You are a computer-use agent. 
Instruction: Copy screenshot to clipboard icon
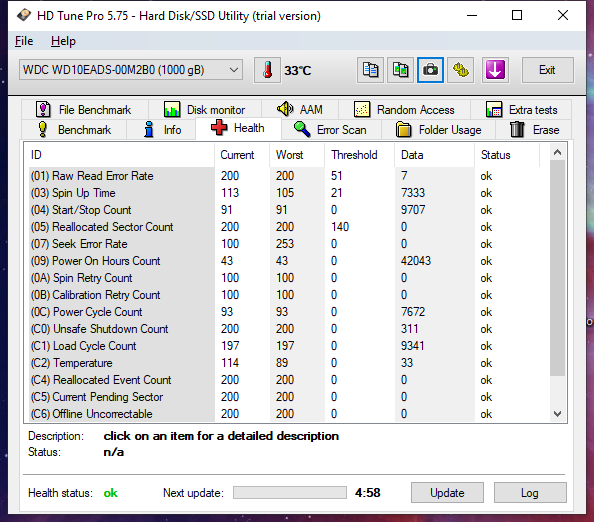[400, 70]
